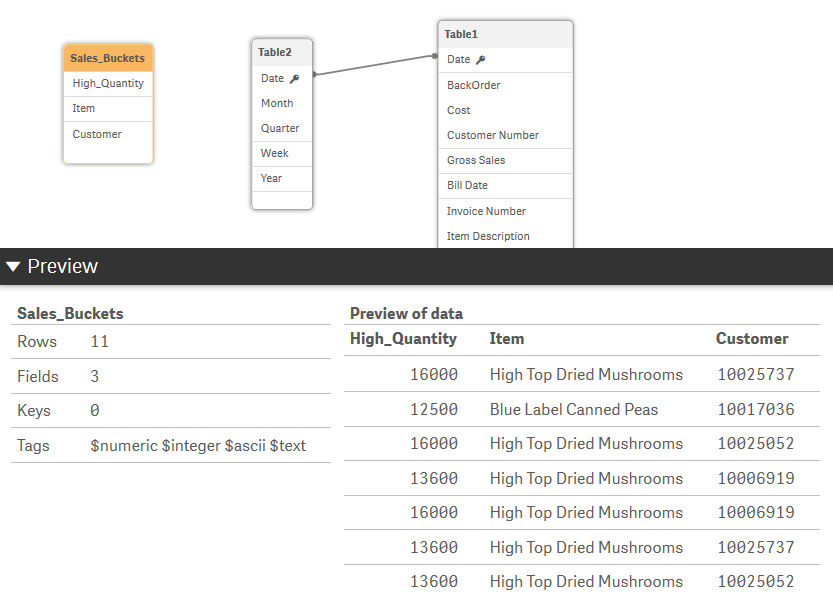Click the Gross Sales field in Table1
This screenshot has height=610, width=833.
pyautogui.click(x=475, y=160)
